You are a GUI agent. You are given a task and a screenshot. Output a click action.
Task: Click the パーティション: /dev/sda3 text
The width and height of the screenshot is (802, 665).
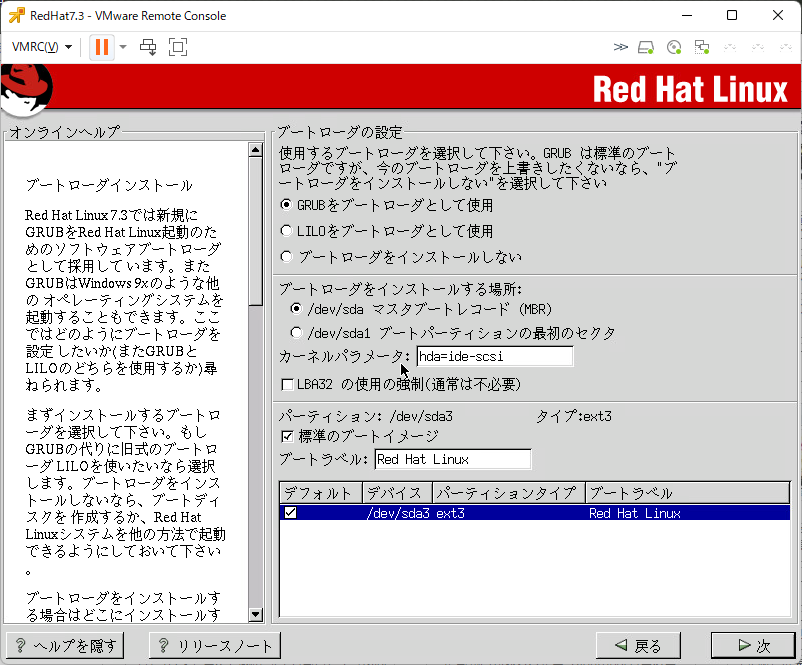(x=366, y=416)
